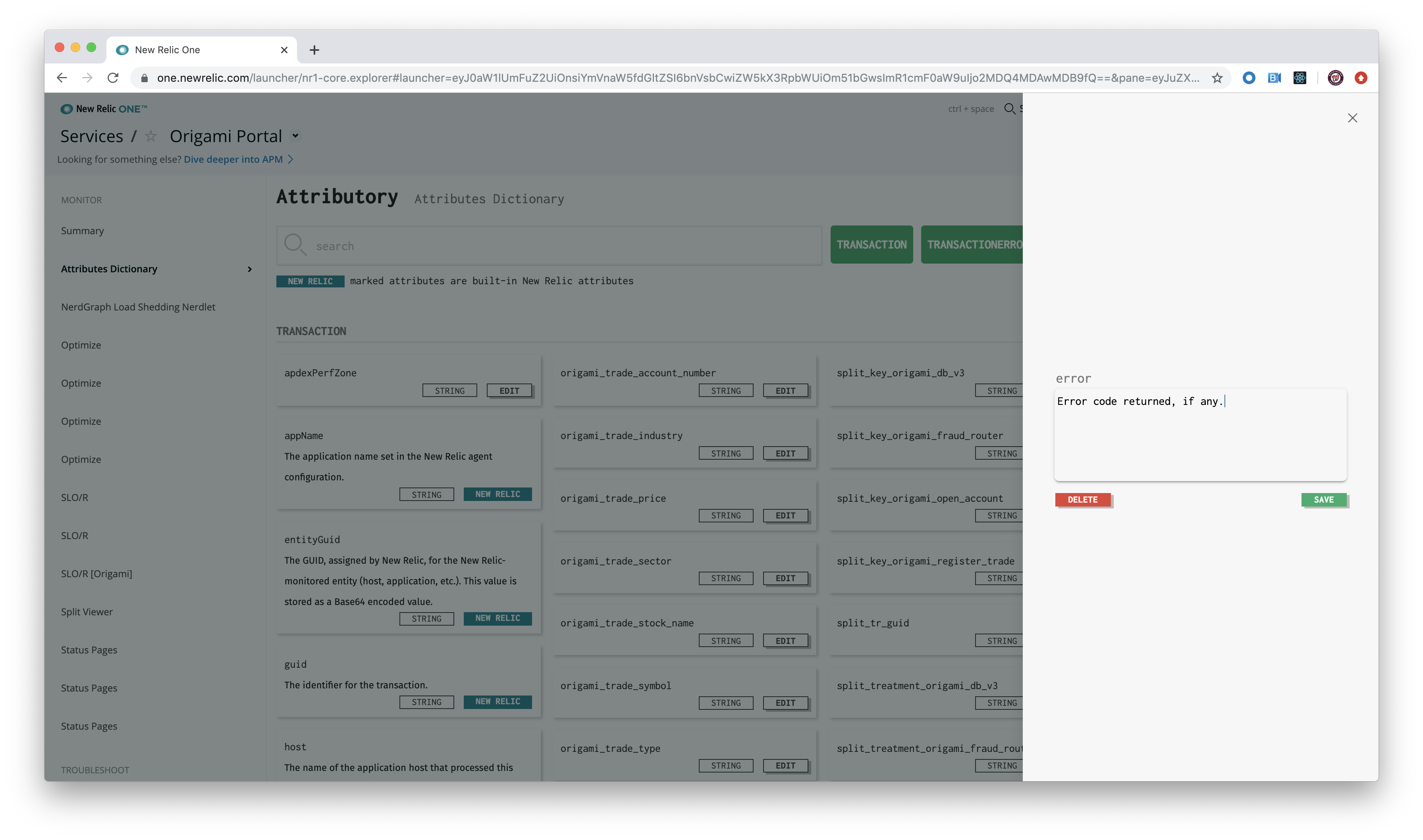This screenshot has height=840, width=1423.
Task: Click the browser reload page icon
Action: click(113, 78)
